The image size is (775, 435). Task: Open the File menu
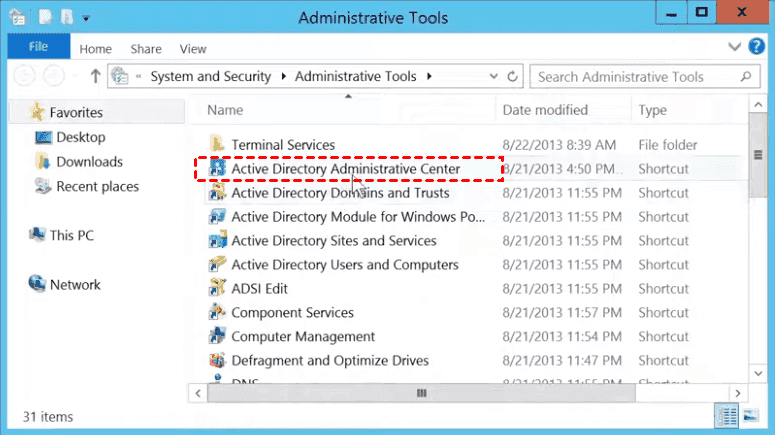click(38, 49)
